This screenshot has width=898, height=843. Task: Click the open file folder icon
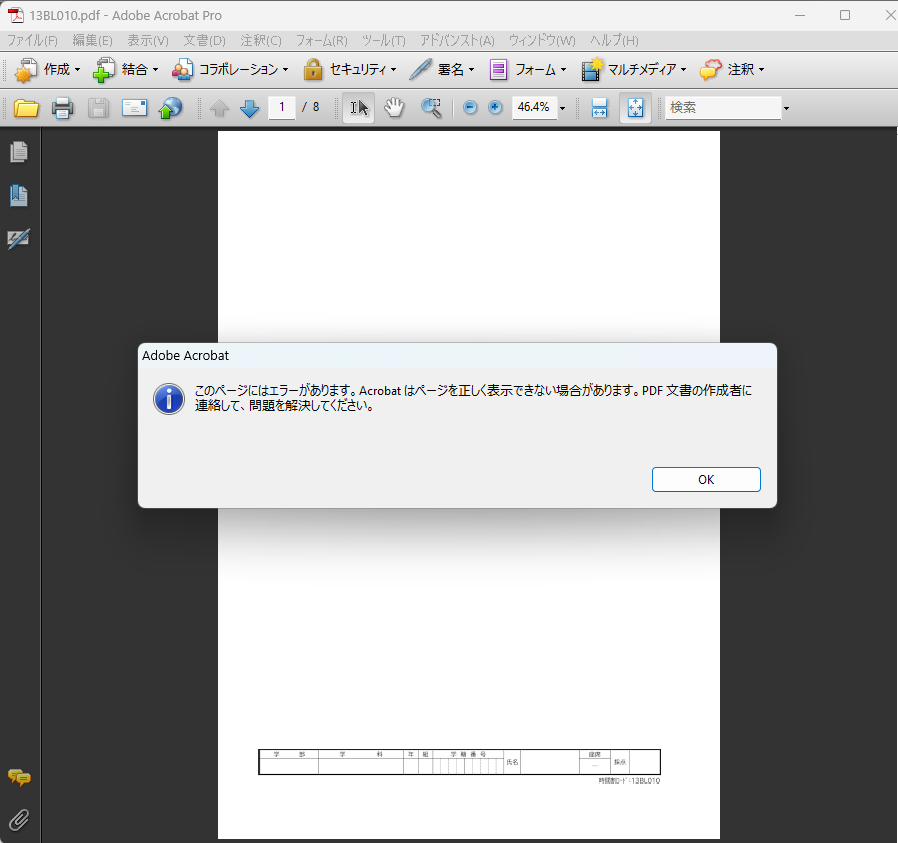(x=26, y=108)
